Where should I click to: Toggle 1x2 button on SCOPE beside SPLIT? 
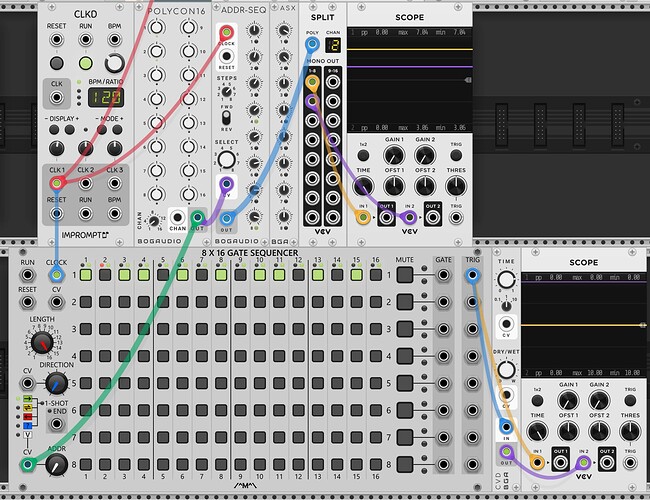coord(363,155)
